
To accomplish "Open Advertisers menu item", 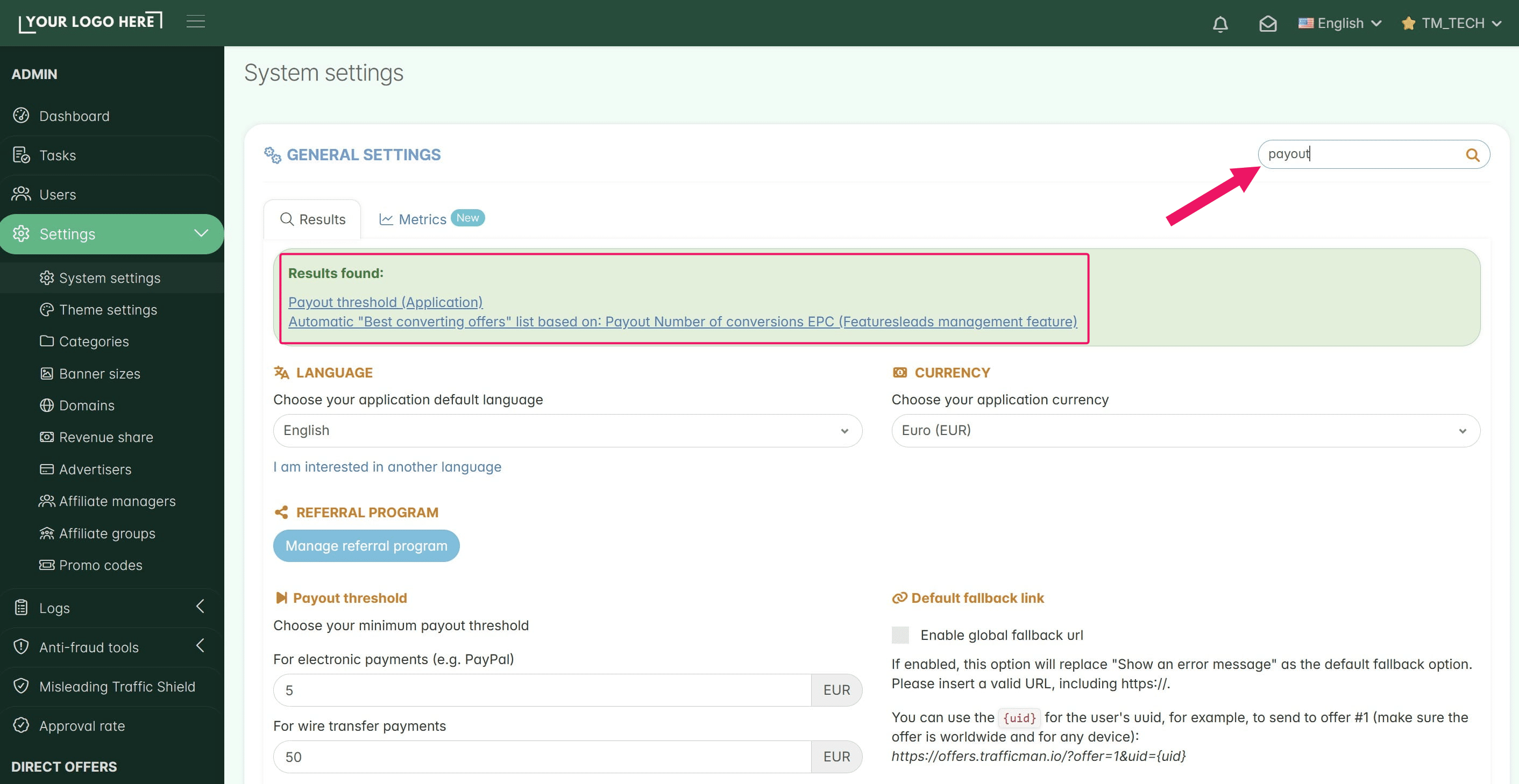I will 96,469.
